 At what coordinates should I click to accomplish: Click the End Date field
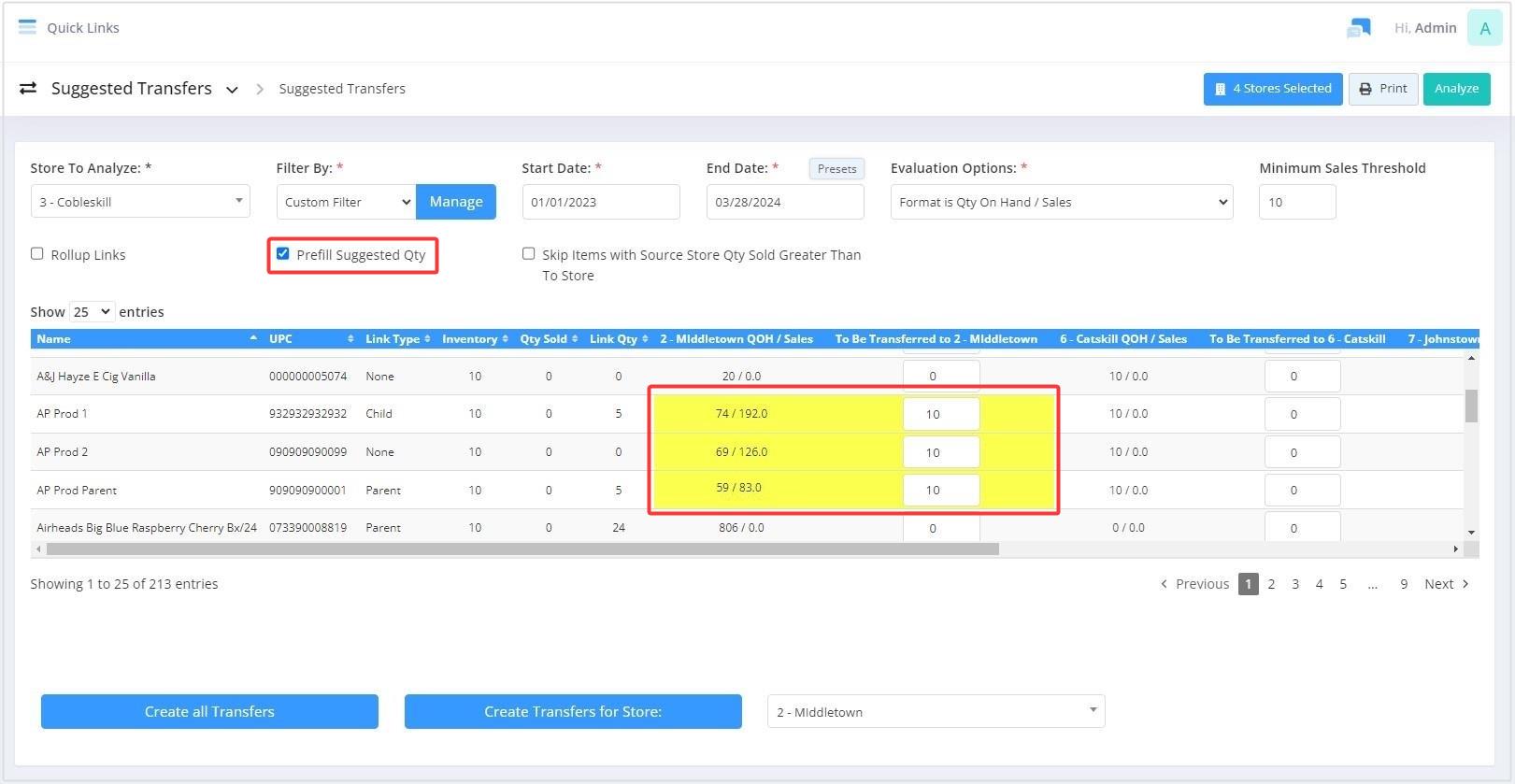tap(785, 202)
